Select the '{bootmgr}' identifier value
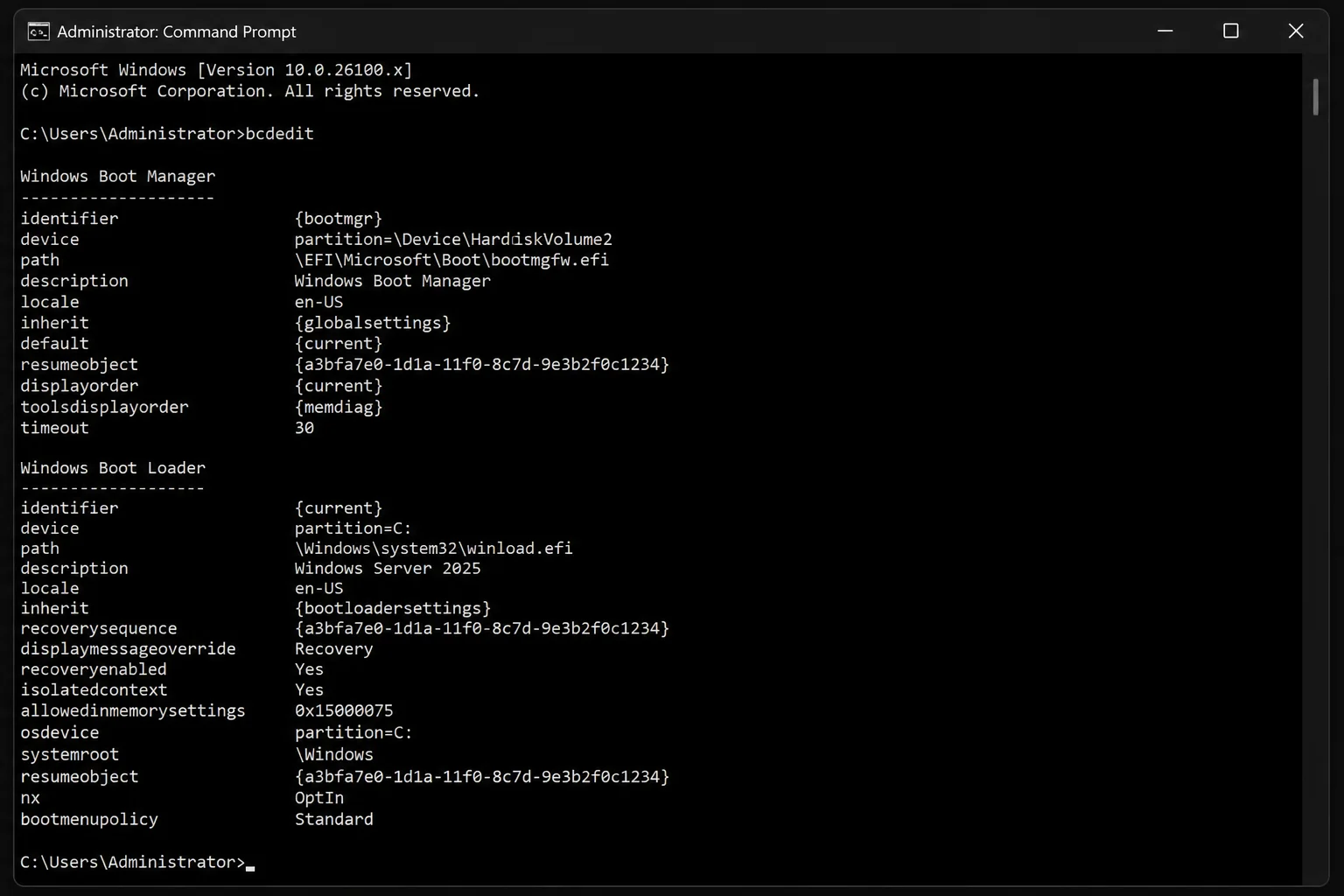 tap(339, 219)
